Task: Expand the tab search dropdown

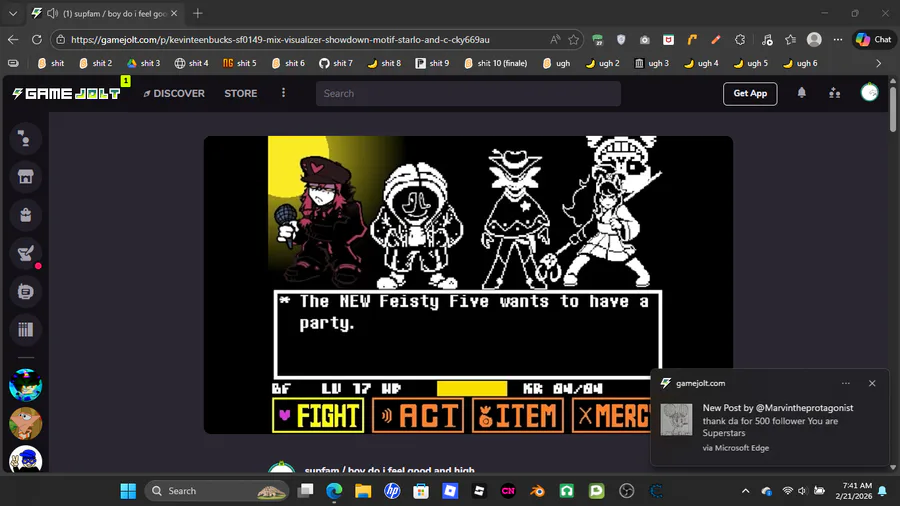Action: click(13, 13)
